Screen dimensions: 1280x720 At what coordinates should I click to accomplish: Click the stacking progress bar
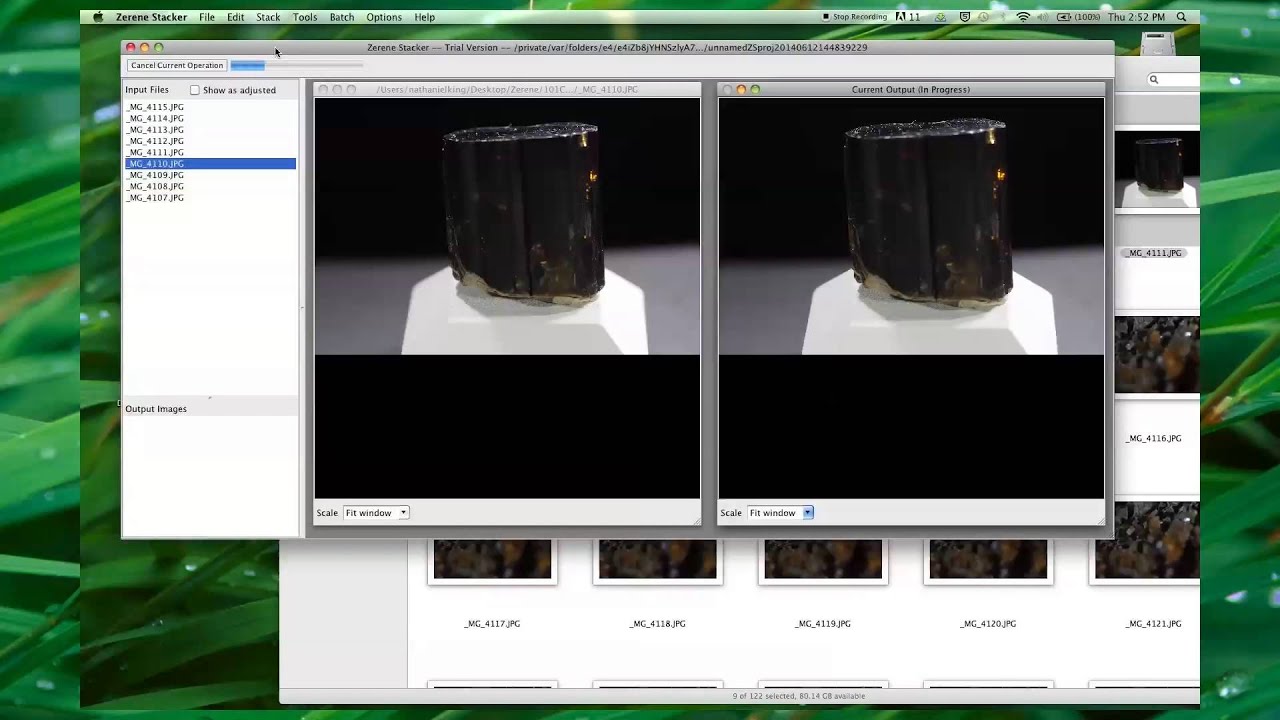tap(297, 66)
